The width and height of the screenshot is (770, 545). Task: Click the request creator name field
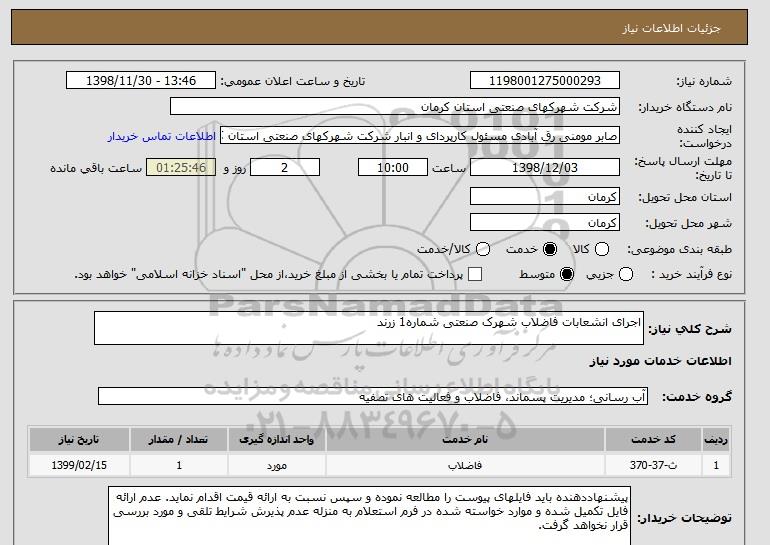coord(420,136)
